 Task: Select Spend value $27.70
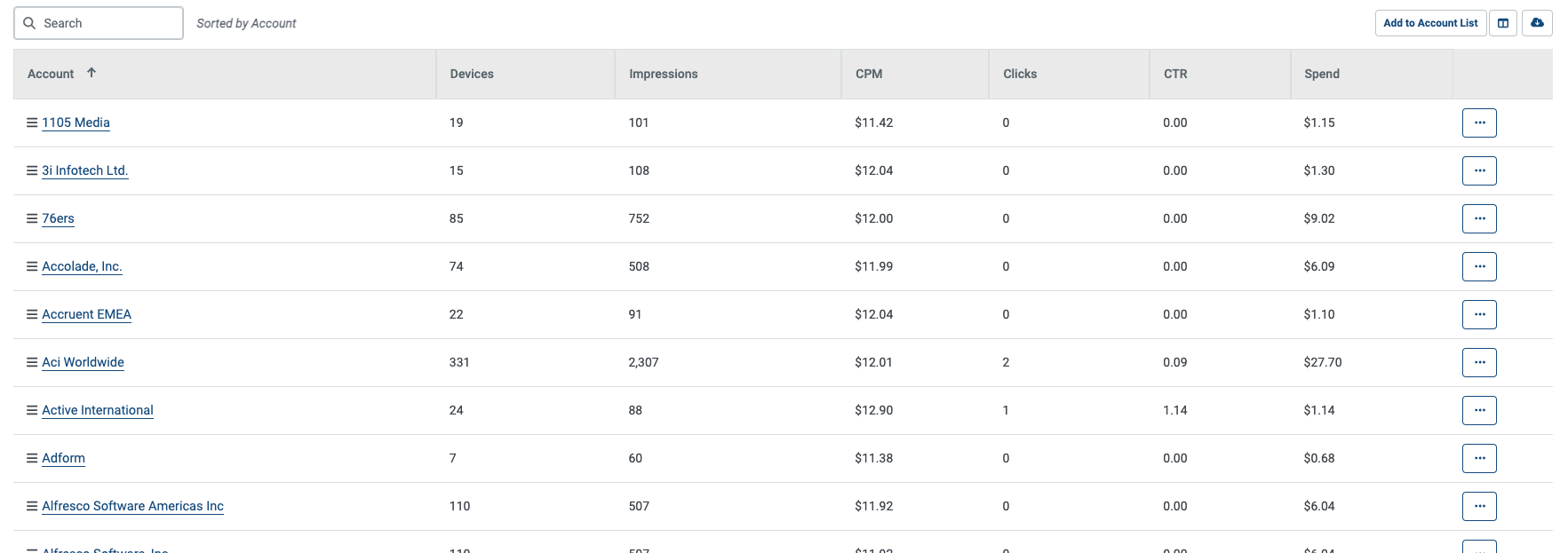tap(1323, 362)
